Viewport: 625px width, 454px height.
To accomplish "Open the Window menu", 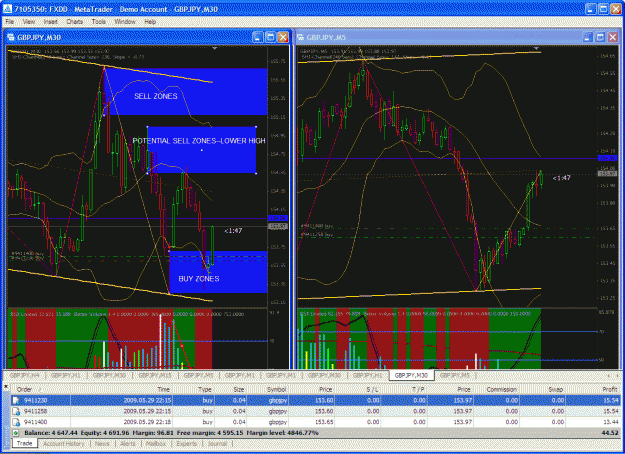I will [125, 22].
